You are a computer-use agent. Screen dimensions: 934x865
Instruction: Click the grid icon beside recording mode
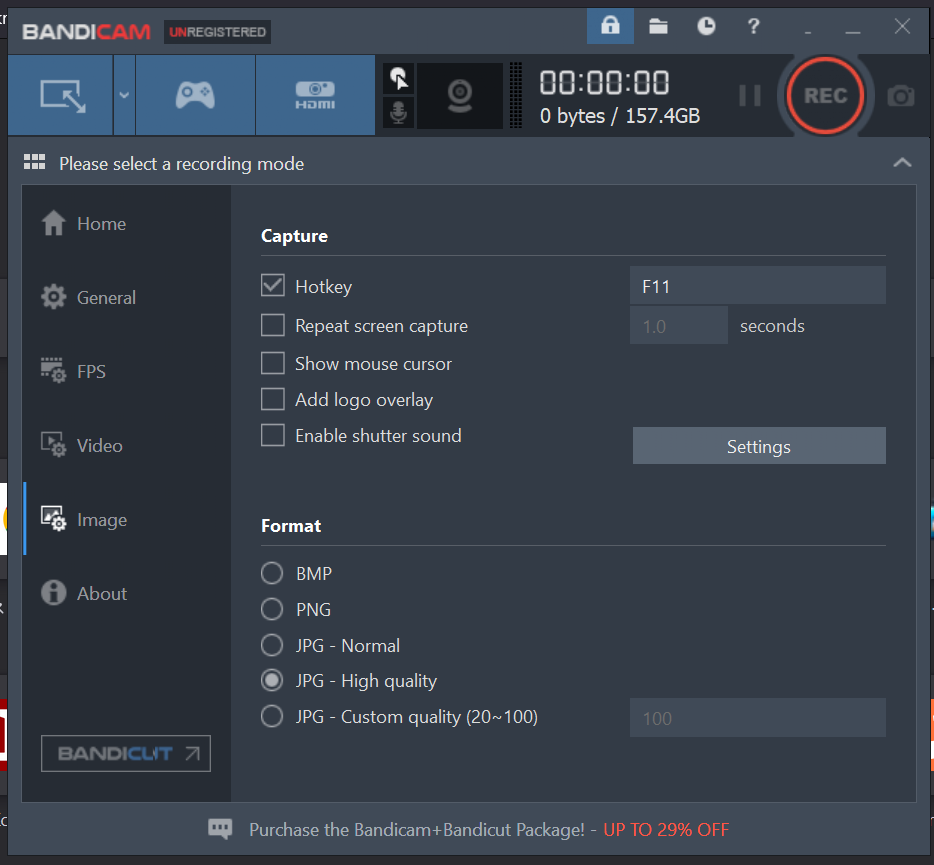pos(35,162)
